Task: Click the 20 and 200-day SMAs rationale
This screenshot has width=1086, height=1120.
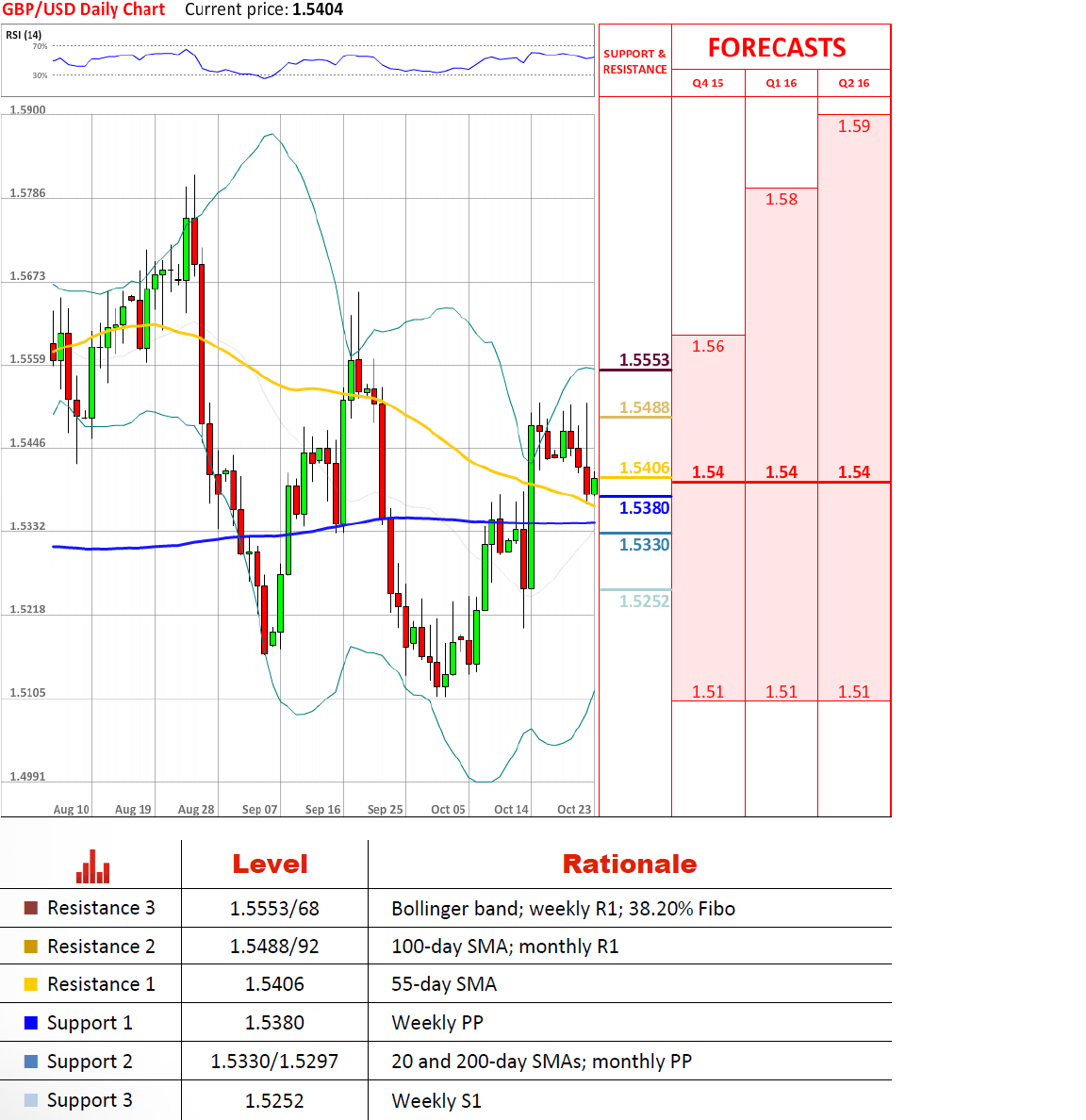Action: click(541, 1062)
